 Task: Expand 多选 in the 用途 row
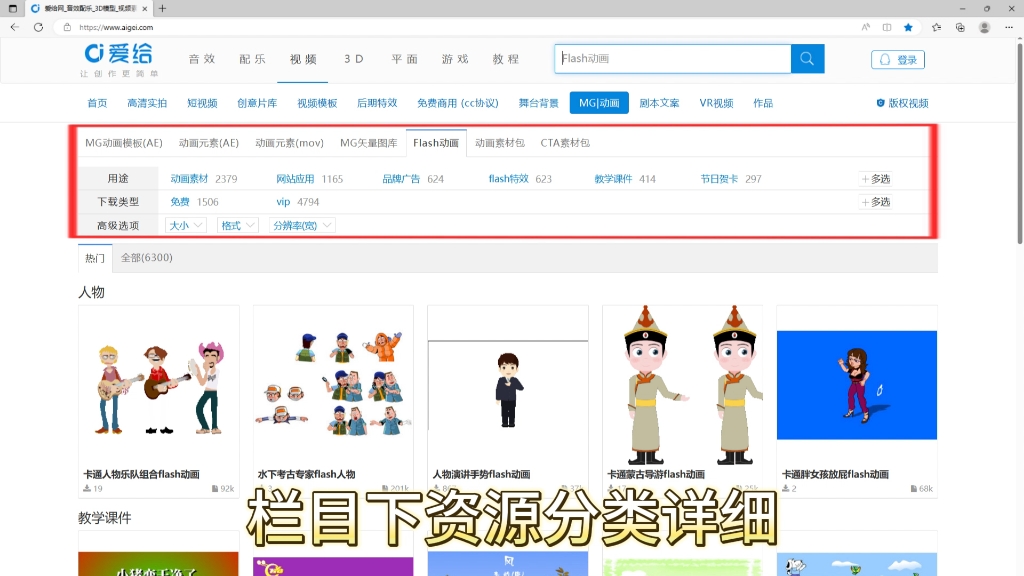876,179
